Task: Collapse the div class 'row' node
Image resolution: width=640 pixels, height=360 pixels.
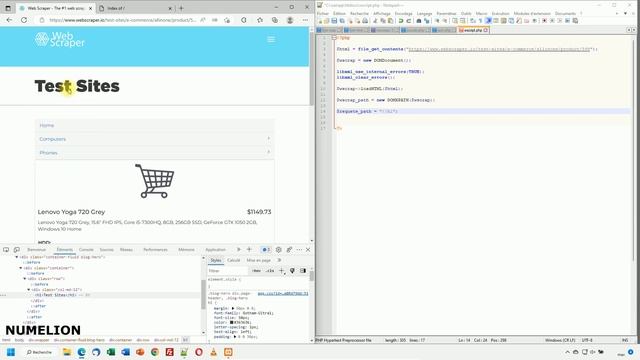Action: (x=25, y=279)
